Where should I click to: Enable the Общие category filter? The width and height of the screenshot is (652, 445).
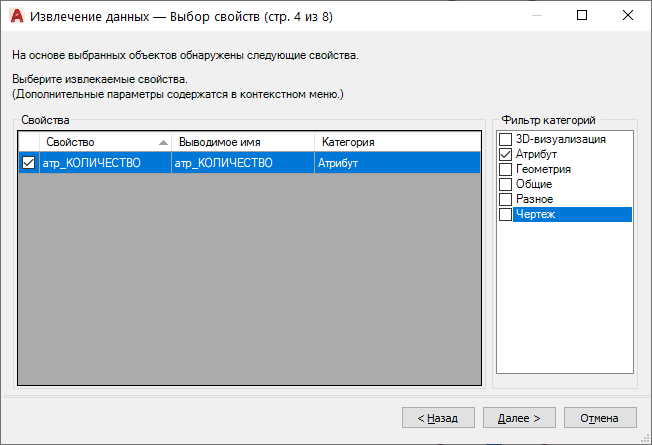[505, 184]
